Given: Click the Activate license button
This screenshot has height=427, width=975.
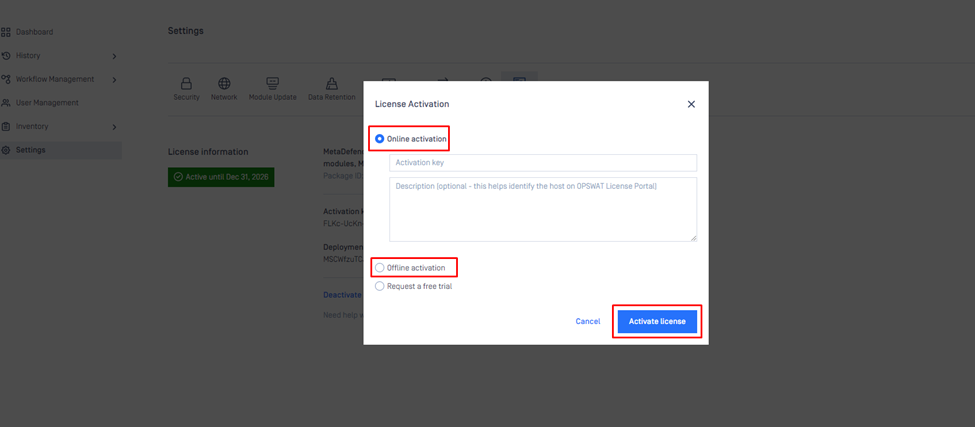Looking at the screenshot, I should coord(657,321).
